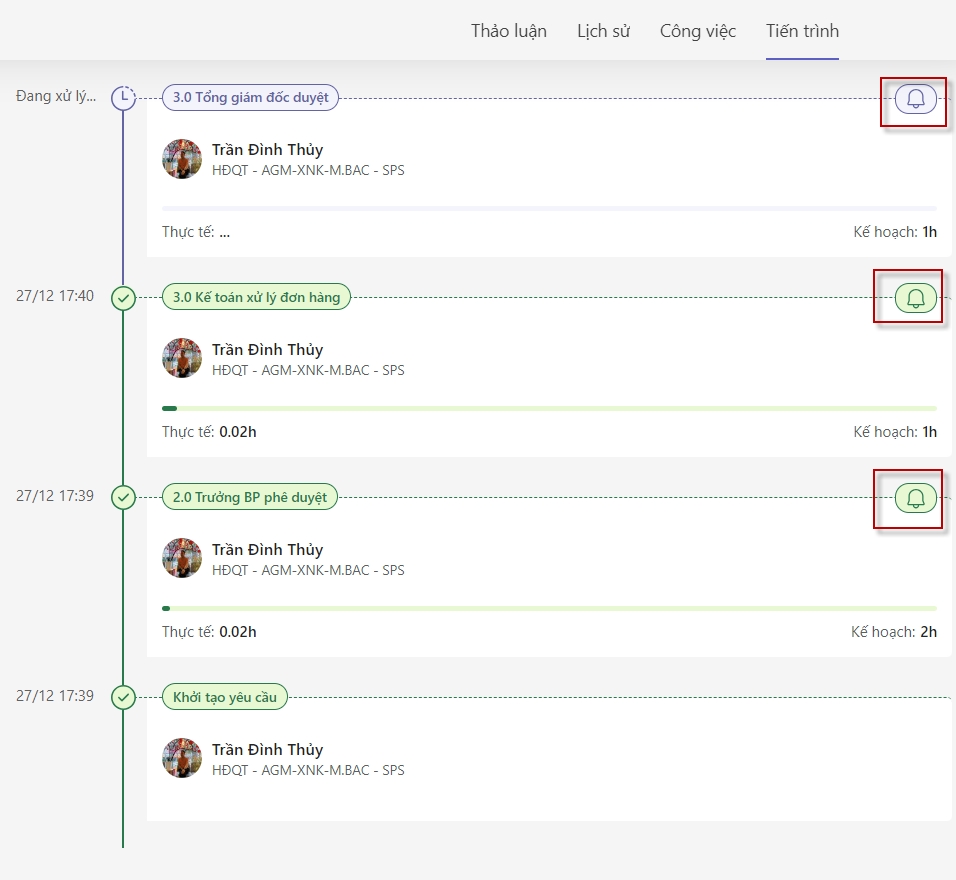Click the 3.0 Kế toán xử lý đơn hàng label

coord(256,297)
